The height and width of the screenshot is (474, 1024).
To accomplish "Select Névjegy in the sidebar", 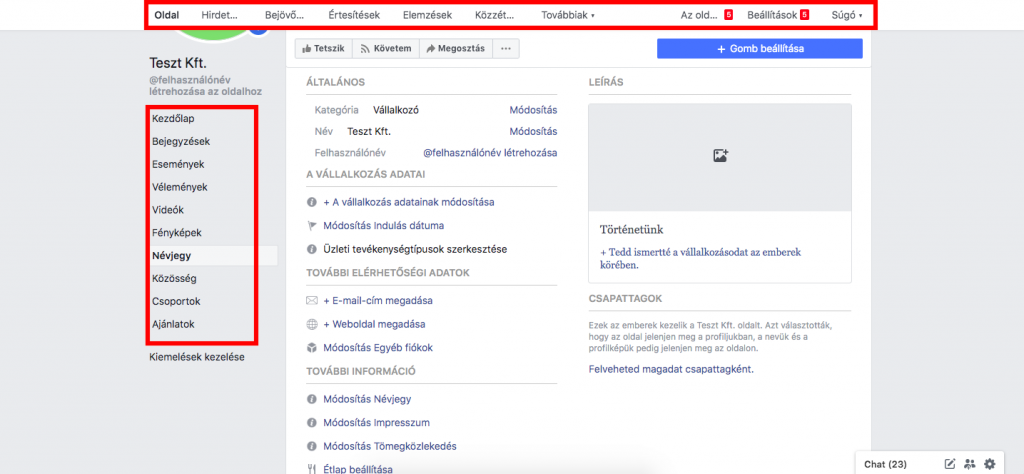I will [171, 256].
